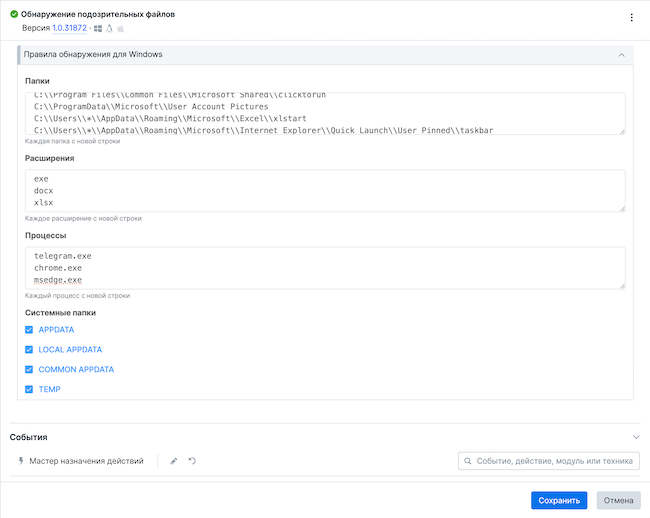Click the undo reset arrow icon

tap(192, 461)
